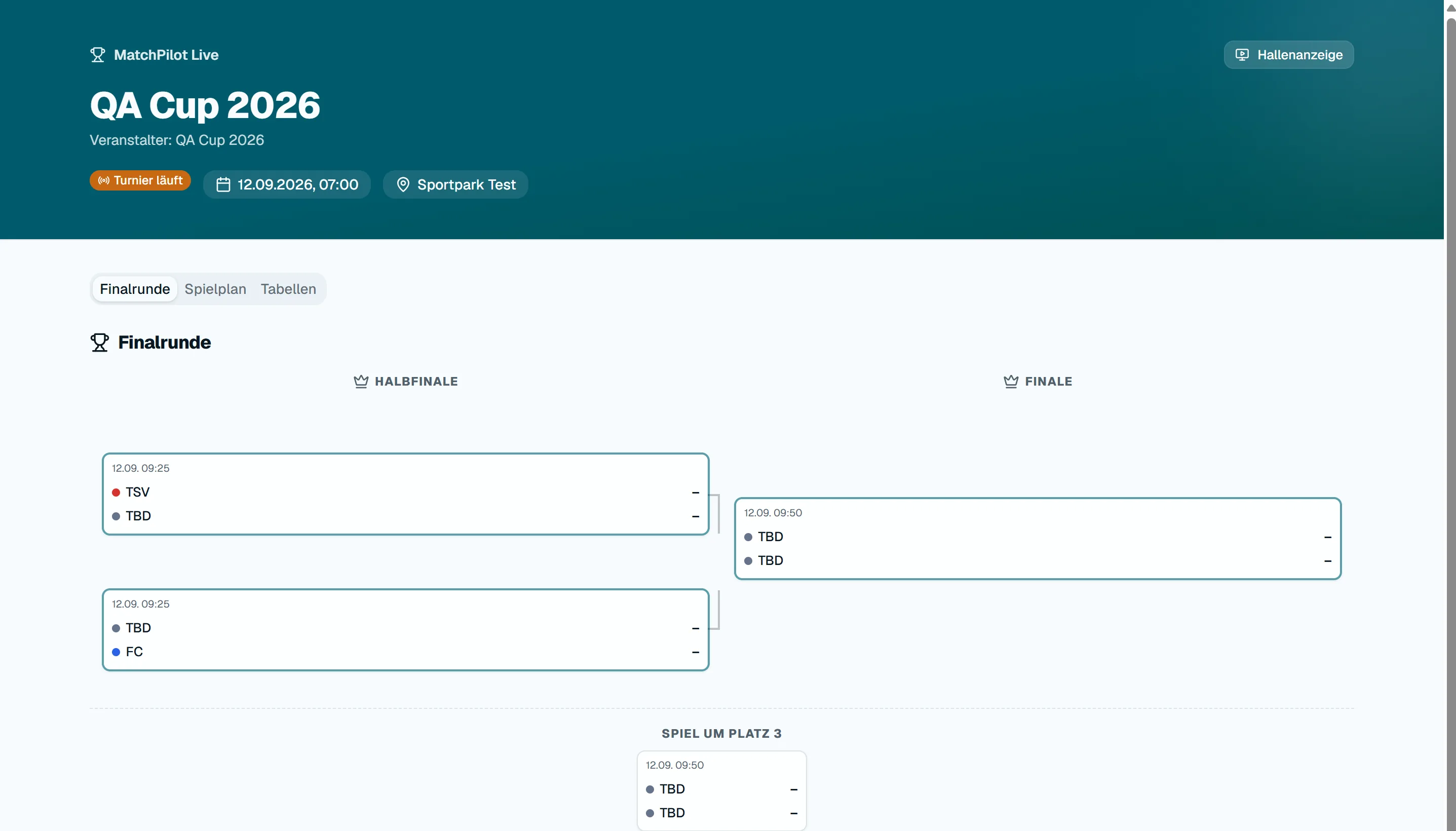
Task: Click the HALBFINALE column header
Action: click(x=406, y=381)
